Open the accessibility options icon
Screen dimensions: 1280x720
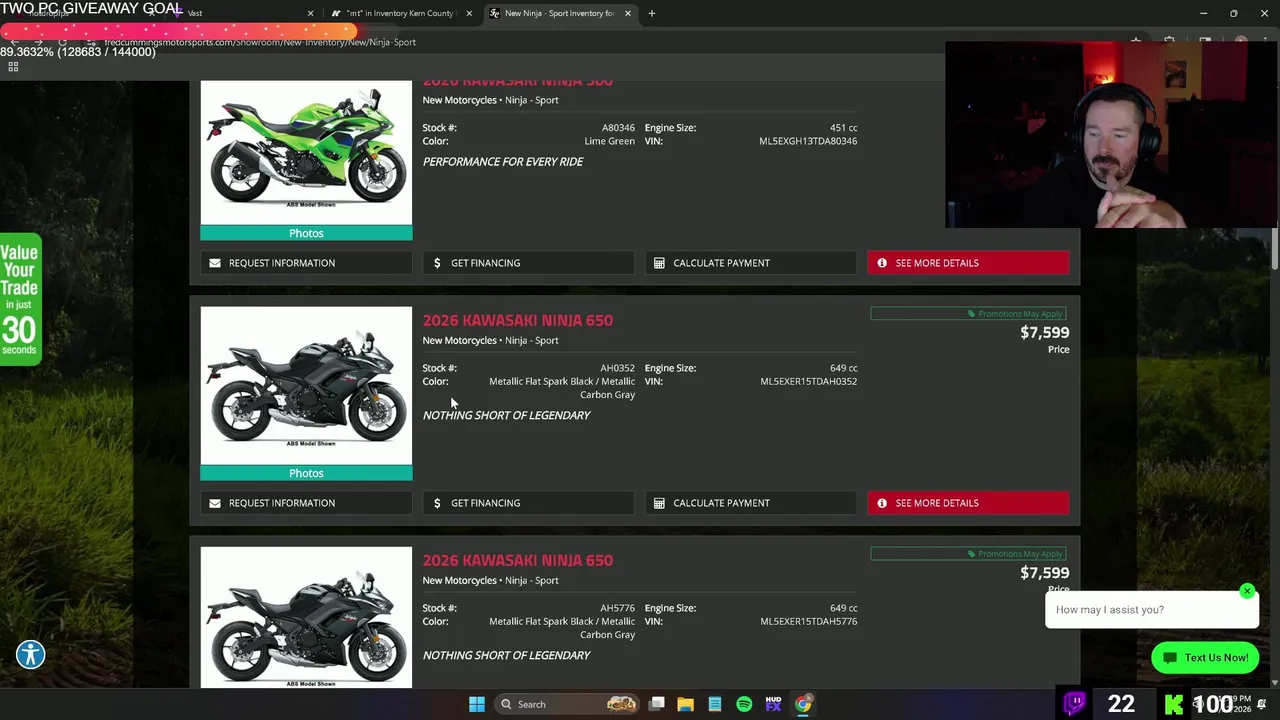tap(30, 655)
